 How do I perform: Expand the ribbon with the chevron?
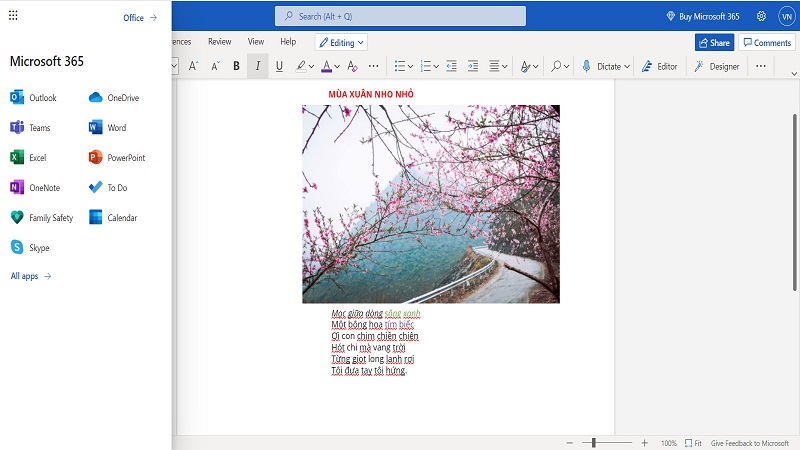pyautogui.click(x=794, y=73)
